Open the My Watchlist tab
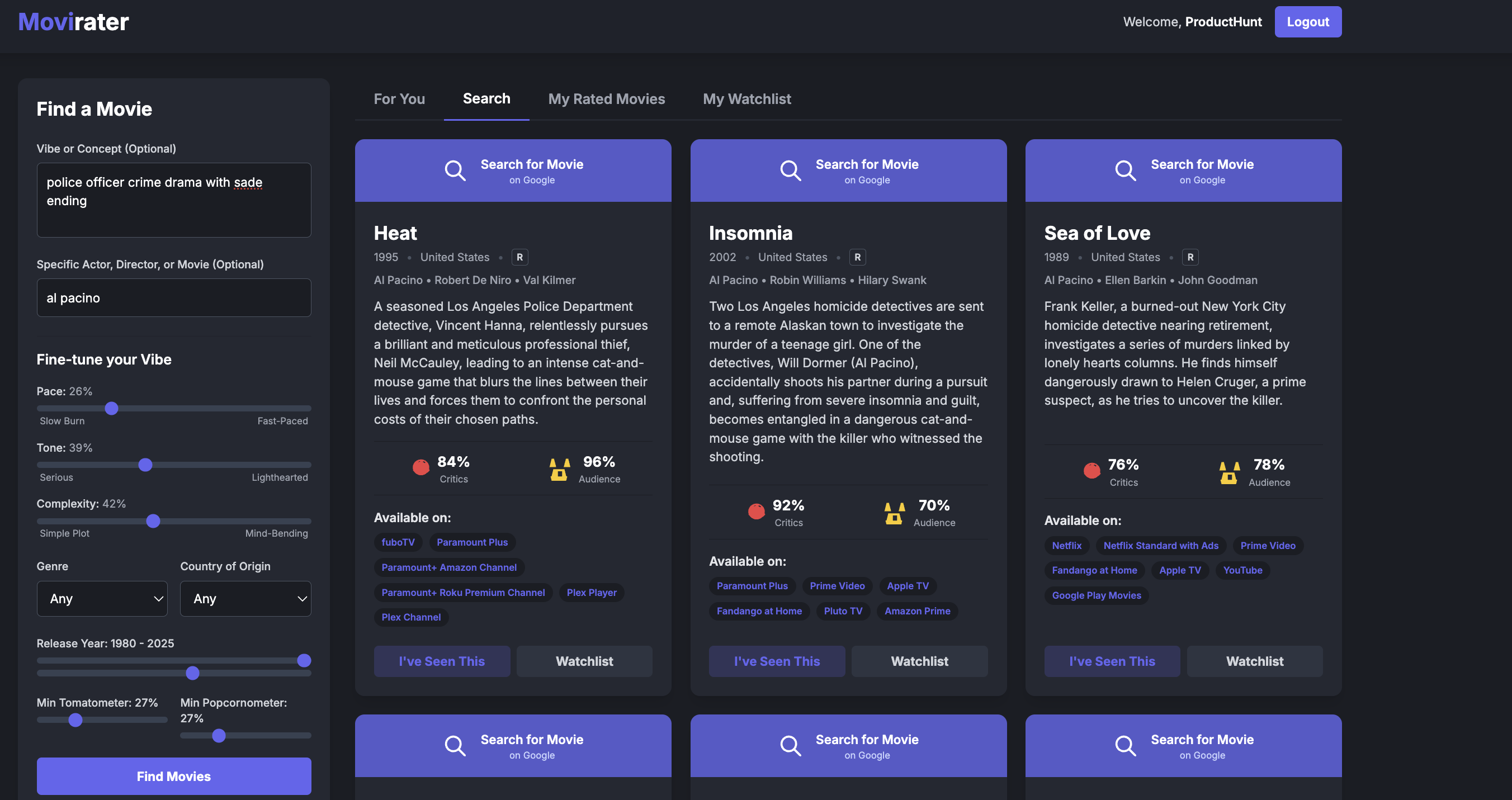1512x800 pixels. click(746, 98)
